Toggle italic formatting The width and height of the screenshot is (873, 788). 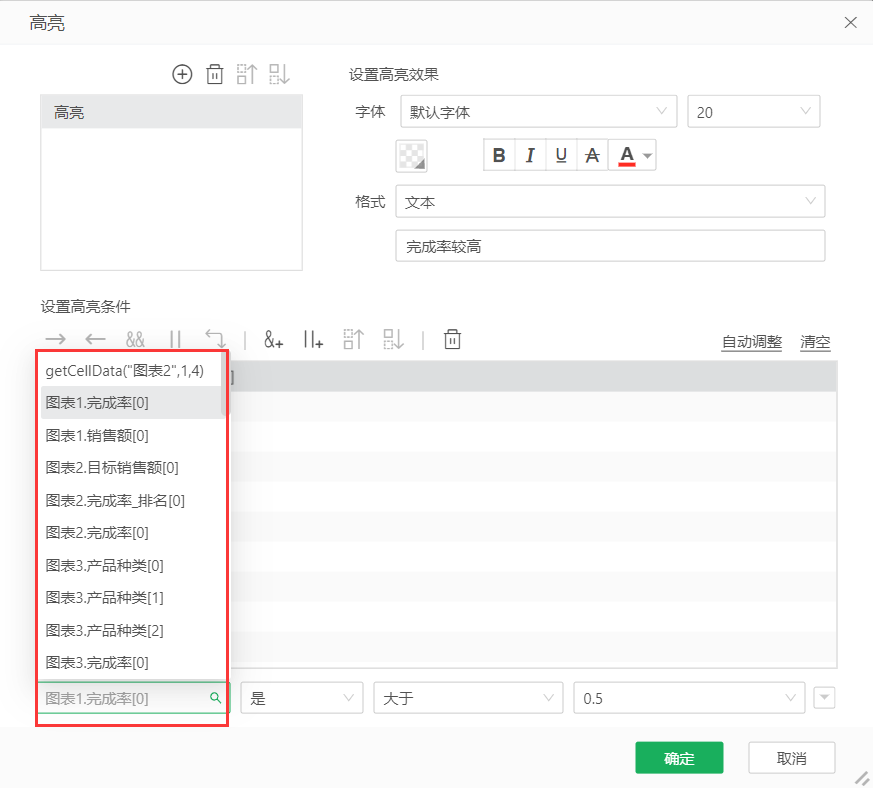[530, 155]
